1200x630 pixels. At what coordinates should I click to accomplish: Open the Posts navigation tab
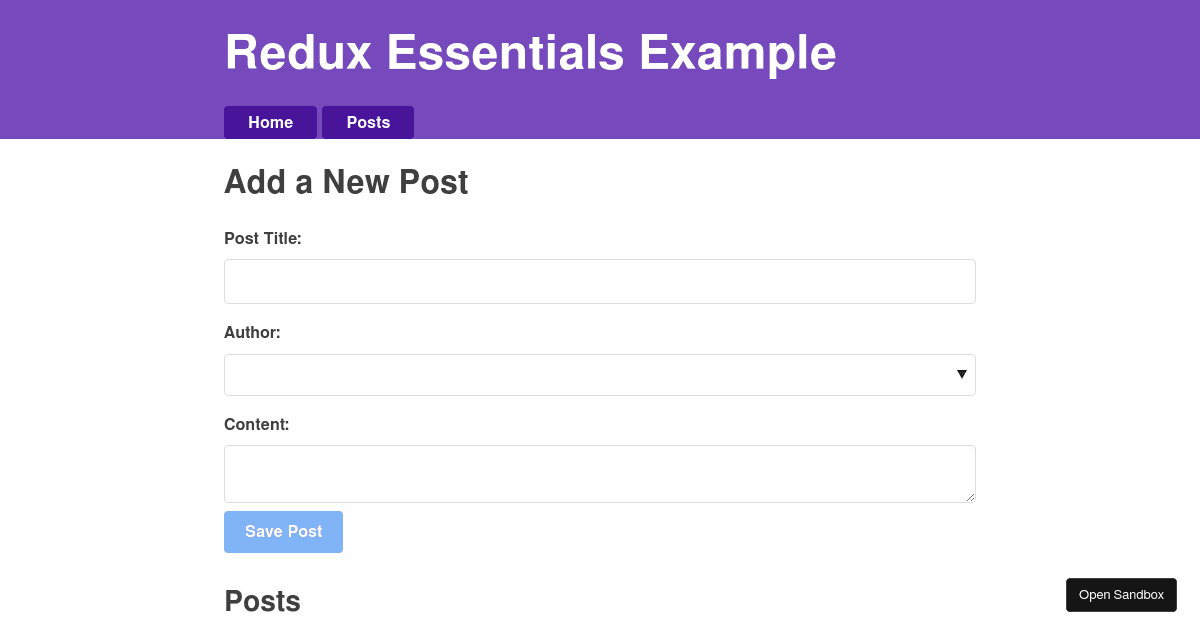368,122
